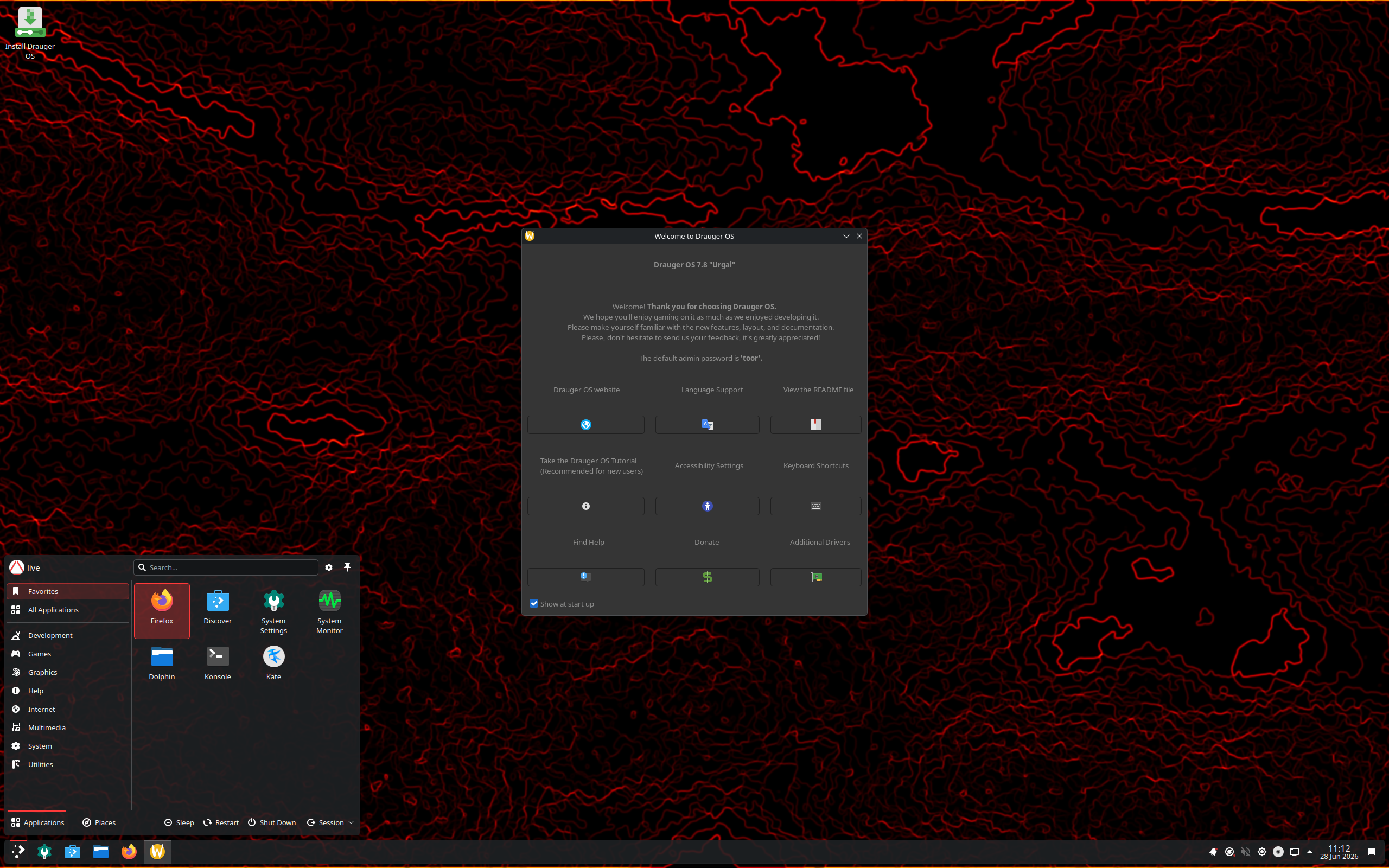
Task: Open Additional Drivers button
Action: [x=815, y=577]
